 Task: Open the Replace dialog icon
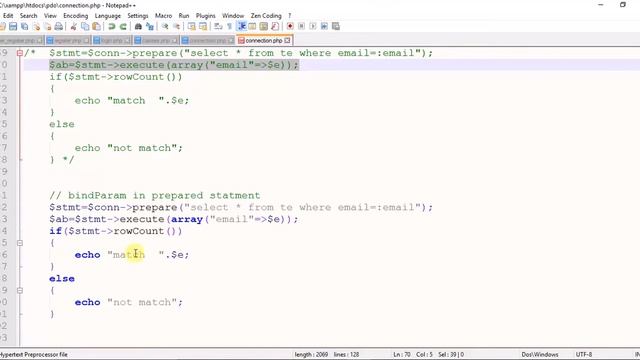pyautogui.click(x=150, y=27)
